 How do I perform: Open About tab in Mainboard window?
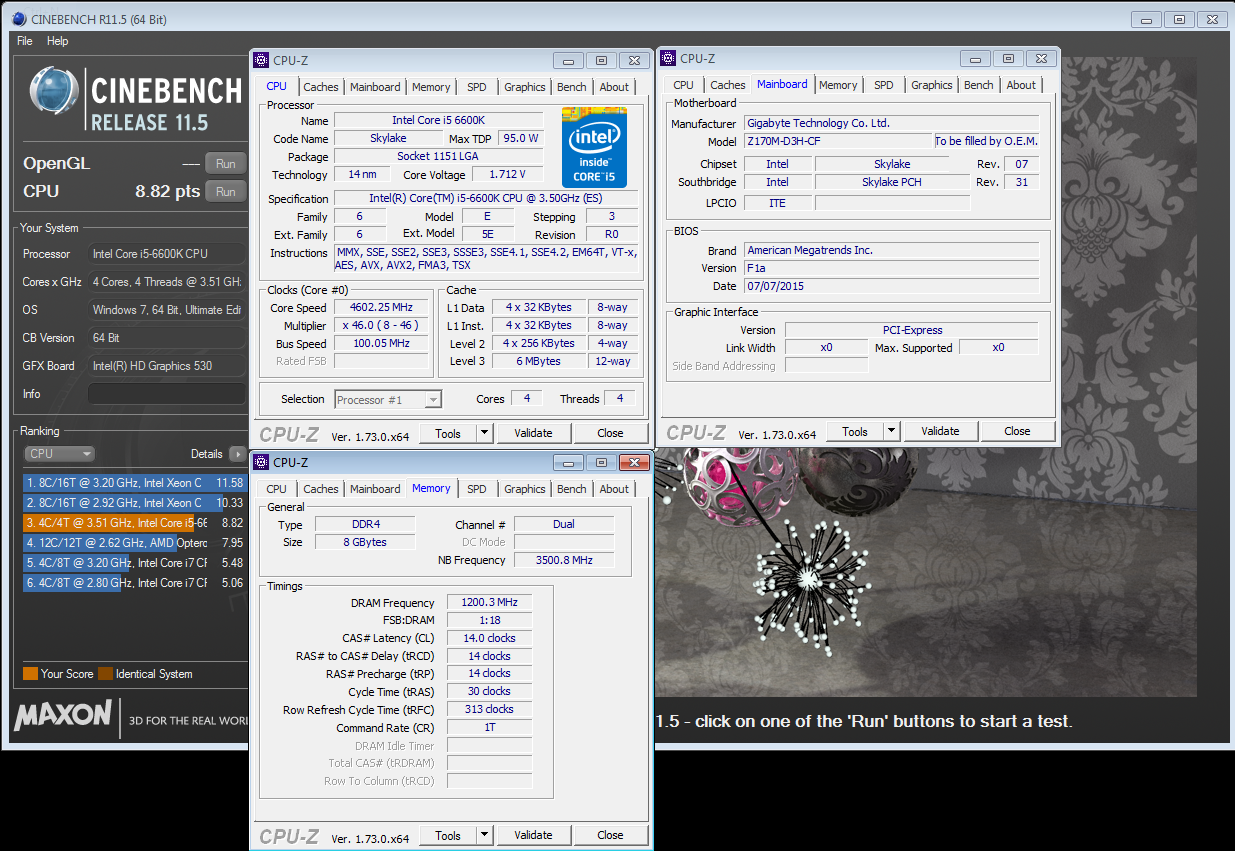pos(1021,85)
